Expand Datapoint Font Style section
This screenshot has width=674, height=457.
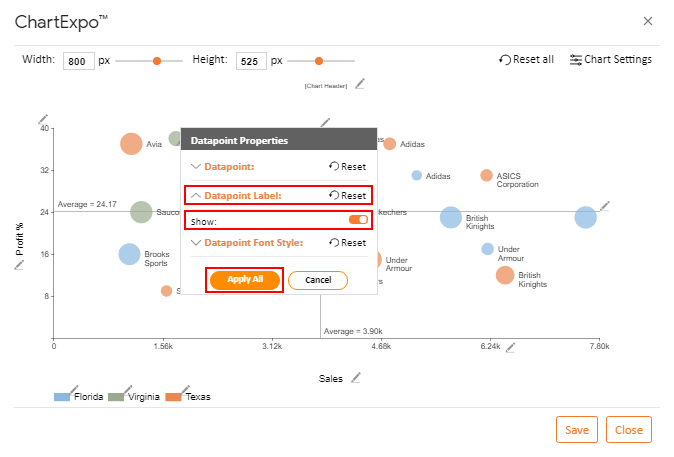pos(196,243)
